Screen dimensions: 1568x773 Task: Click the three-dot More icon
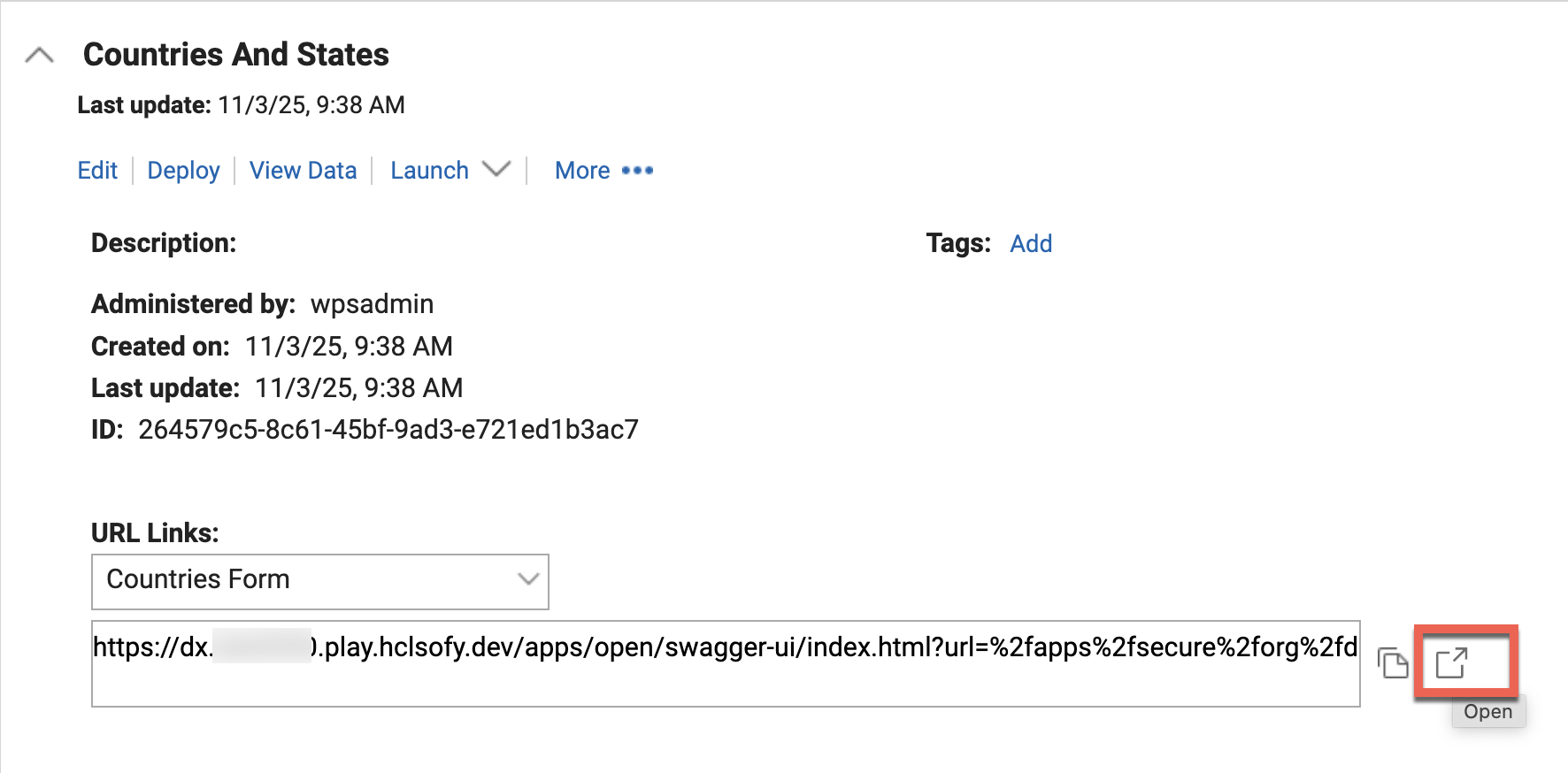pos(637,171)
